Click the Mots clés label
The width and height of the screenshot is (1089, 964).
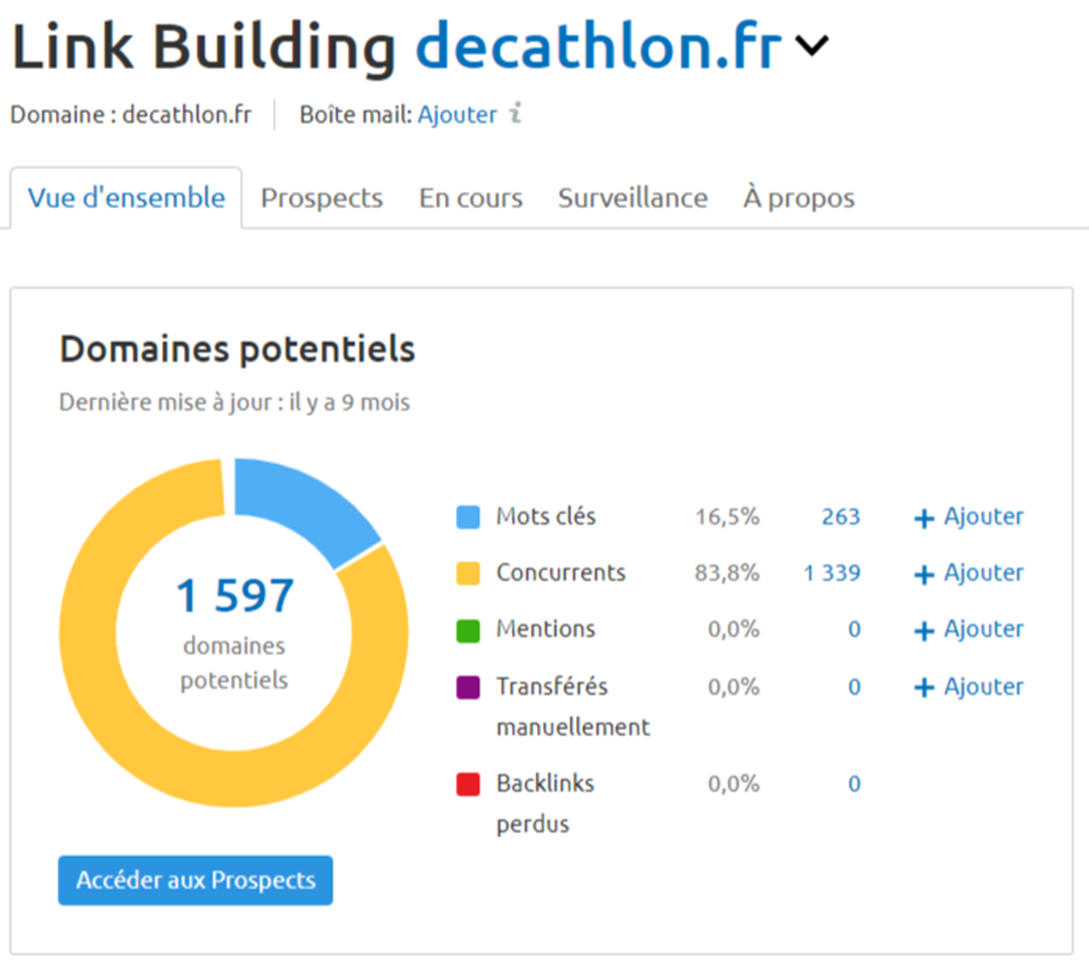tap(546, 517)
